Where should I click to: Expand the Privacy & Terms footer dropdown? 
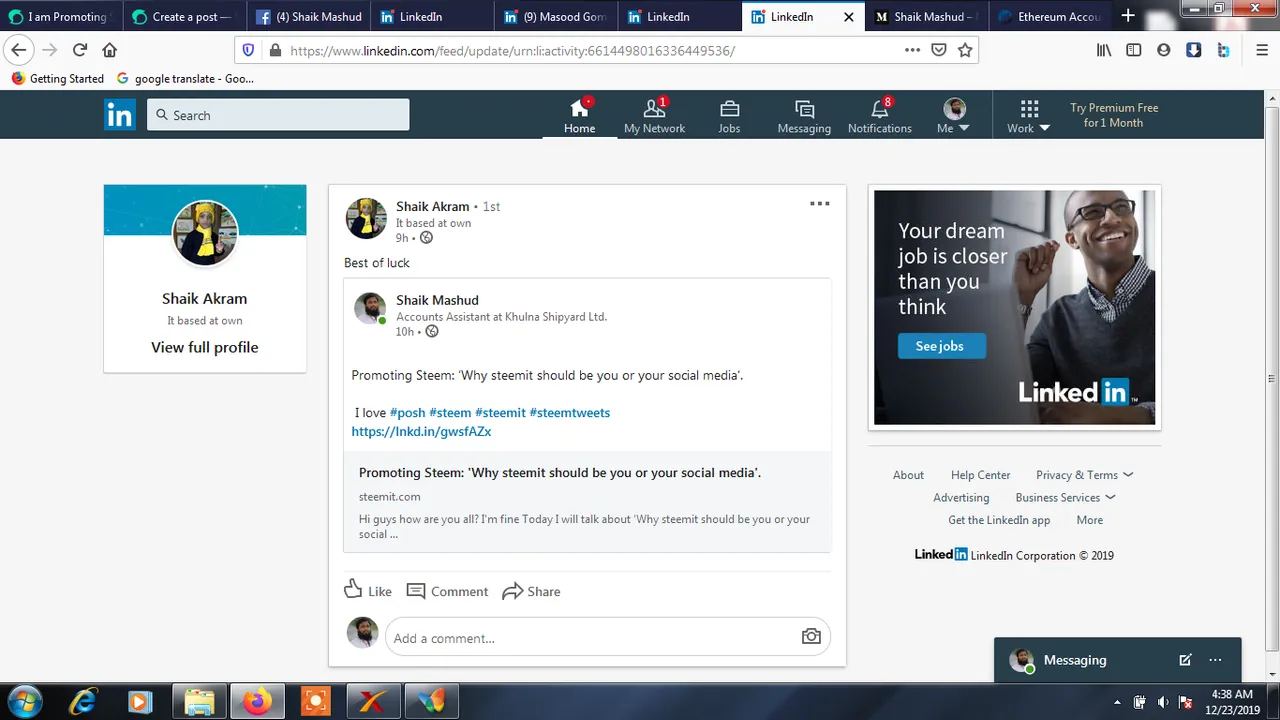pos(1084,475)
